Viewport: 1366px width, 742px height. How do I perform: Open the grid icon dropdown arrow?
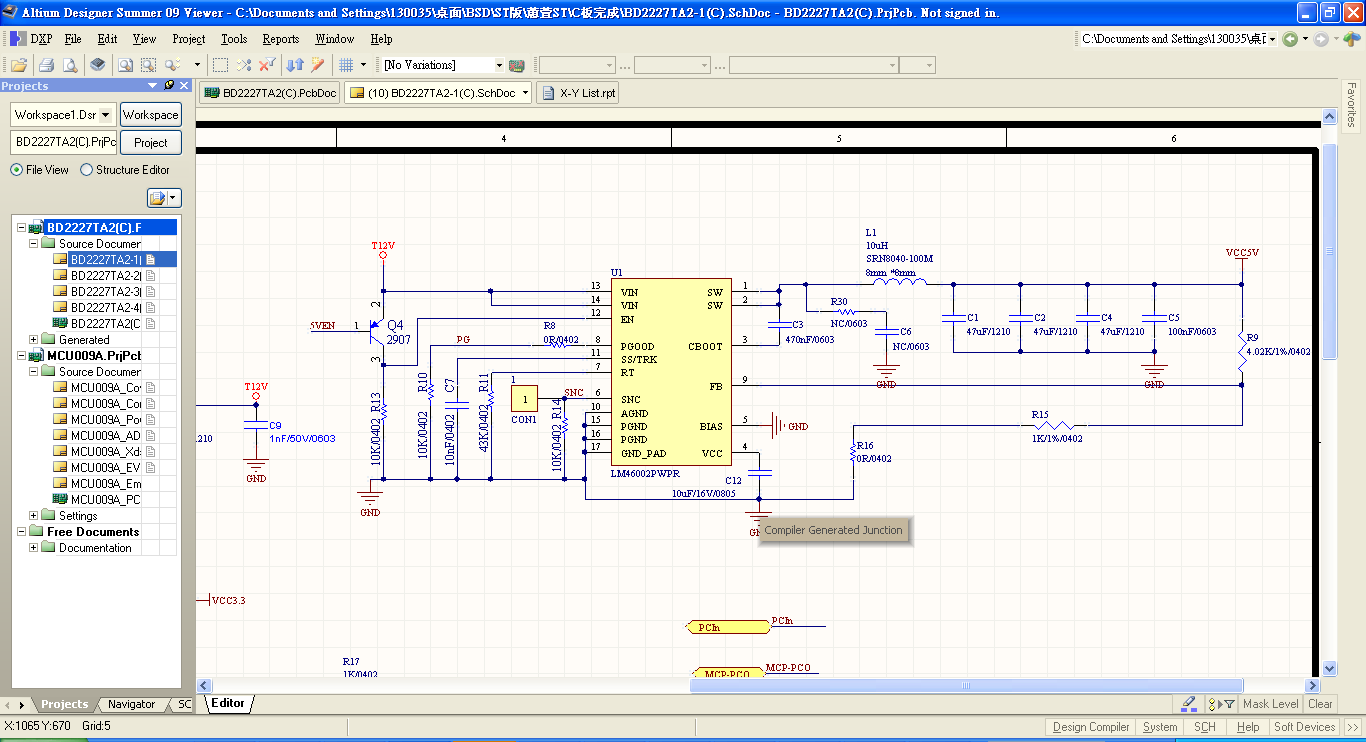coord(362,65)
